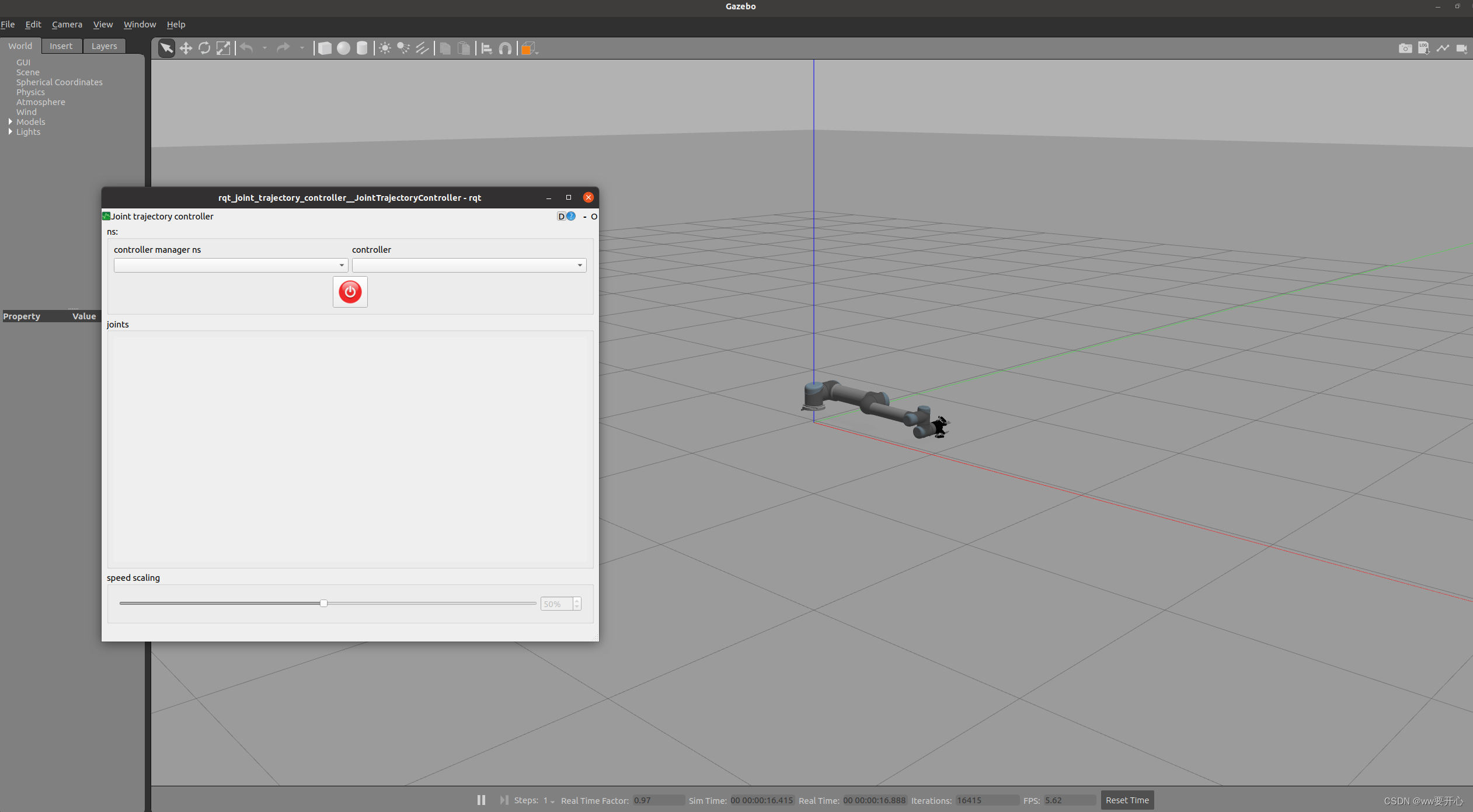The width and height of the screenshot is (1473, 812).
Task: Insert a box shape
Action: (x=325, y=48)
